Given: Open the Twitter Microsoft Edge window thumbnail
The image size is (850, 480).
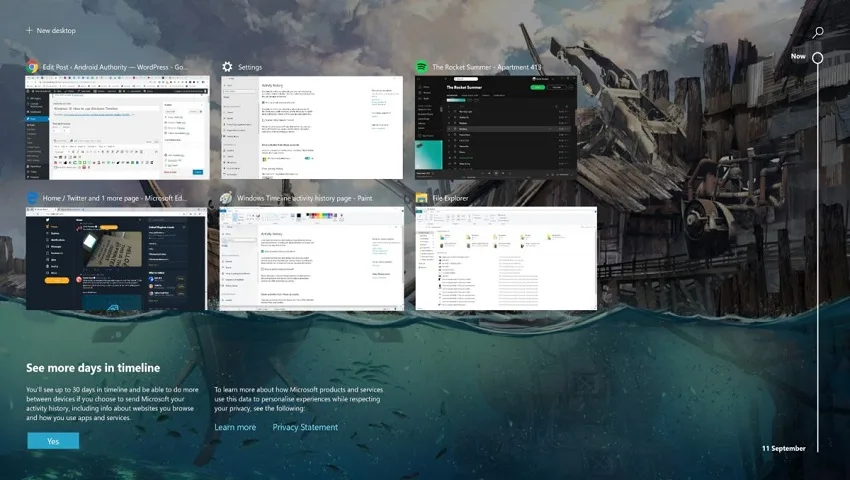Looking at the screenshot, I should [116, 258].
